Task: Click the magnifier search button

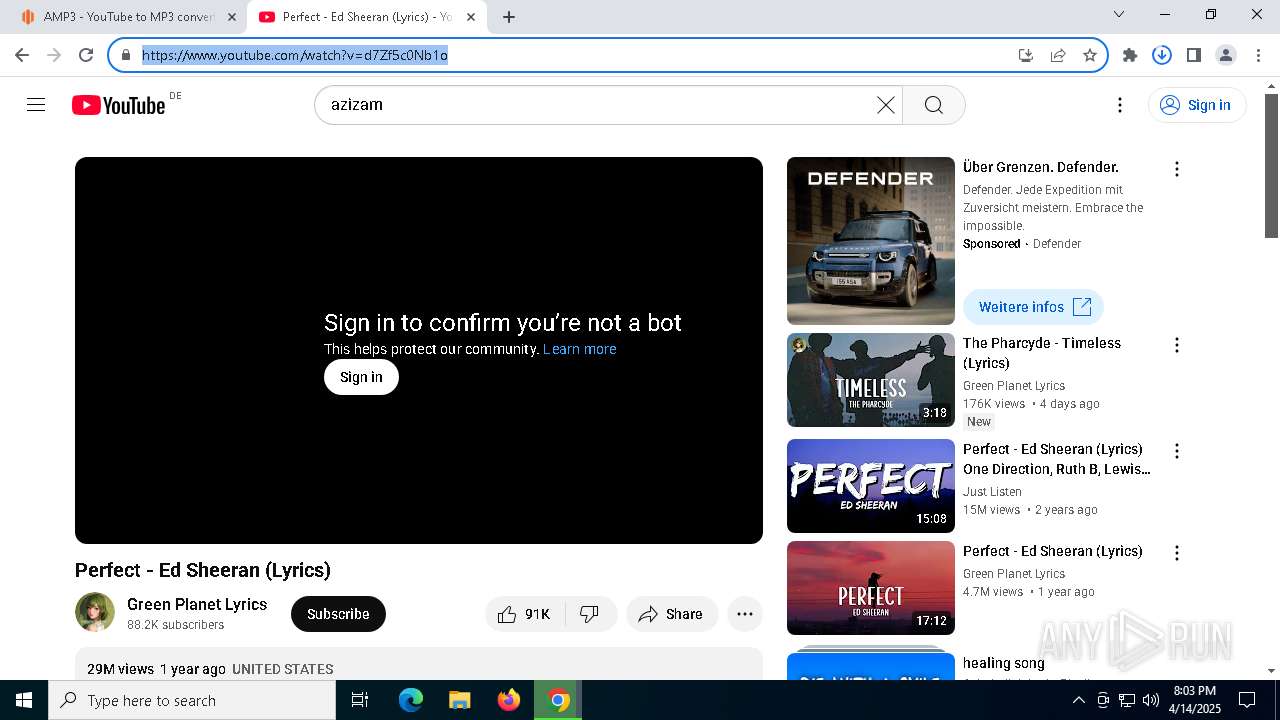Action: click(x=934, y=105)
